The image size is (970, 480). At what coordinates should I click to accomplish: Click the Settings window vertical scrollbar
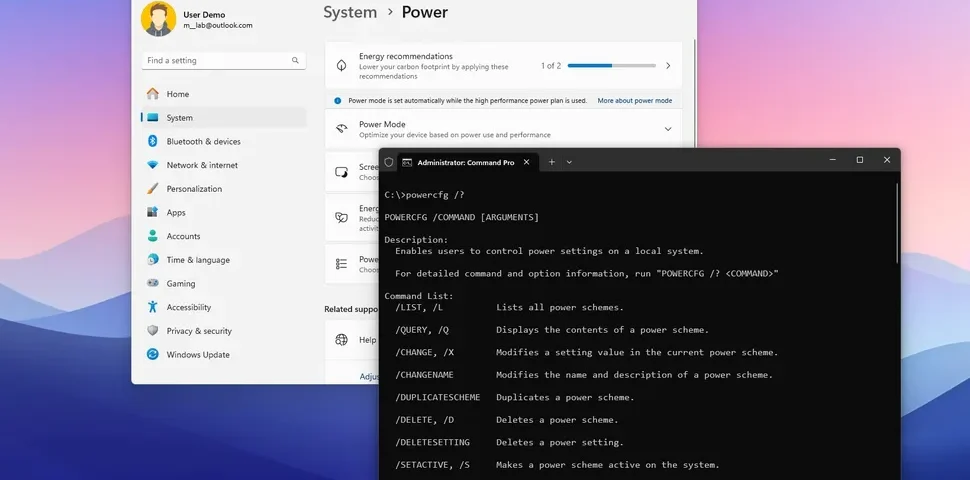tap(695, 93)
